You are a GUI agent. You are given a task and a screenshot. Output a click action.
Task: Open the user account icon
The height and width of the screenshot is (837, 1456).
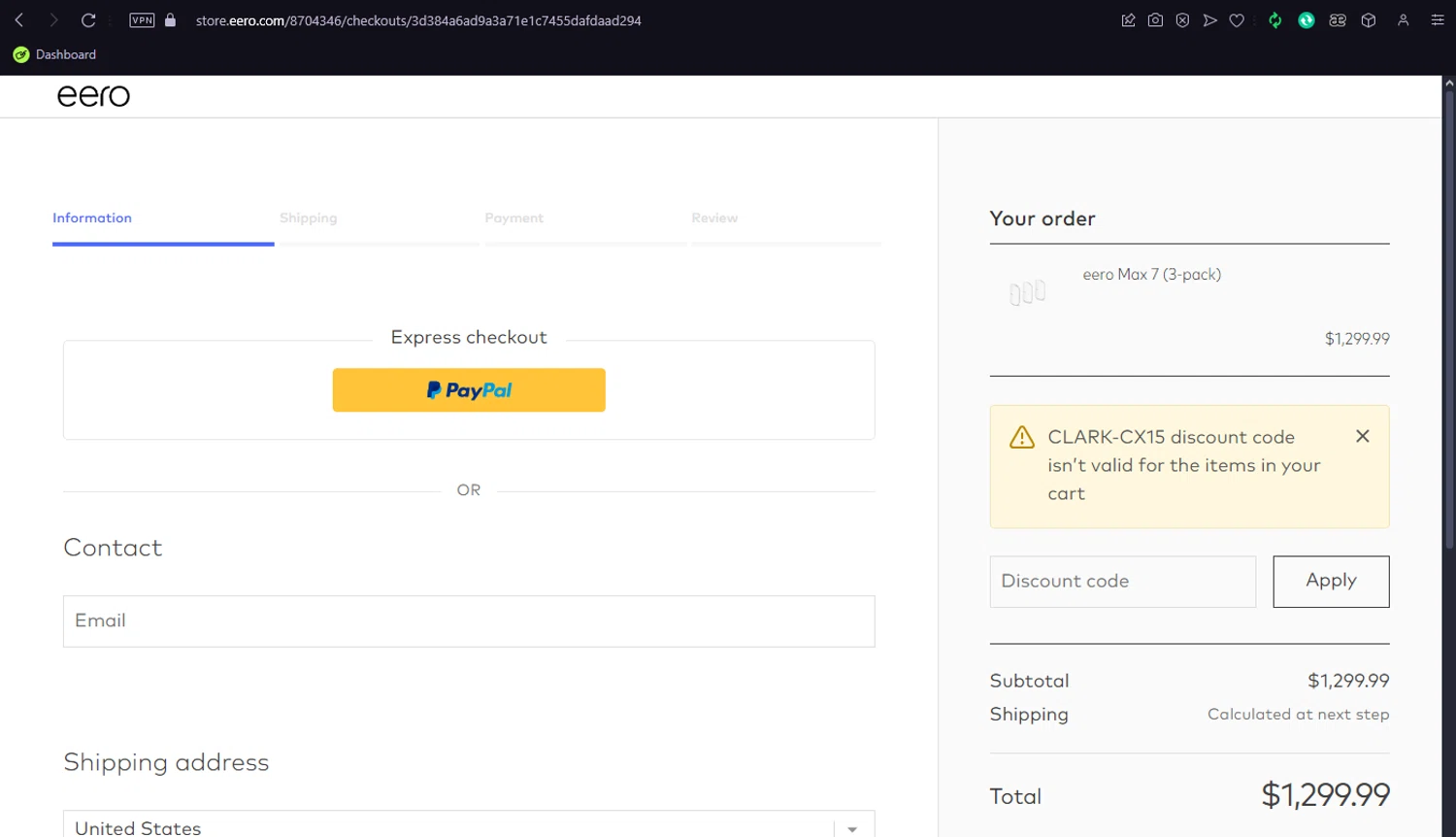1403,20
